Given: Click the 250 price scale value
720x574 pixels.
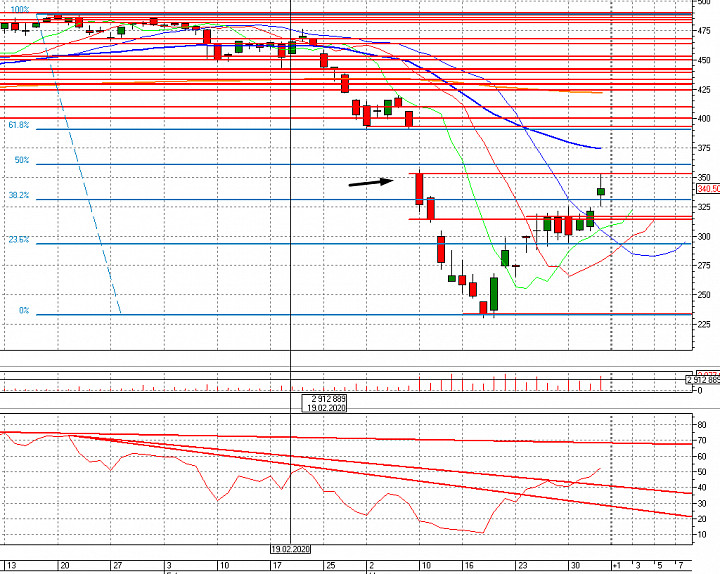Looking at the screenshot, I should pos(703,295).
